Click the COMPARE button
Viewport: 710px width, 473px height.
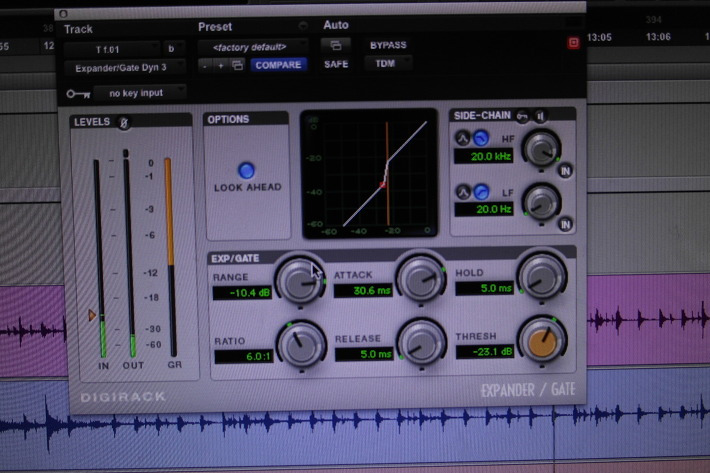(x=278, y=65)
